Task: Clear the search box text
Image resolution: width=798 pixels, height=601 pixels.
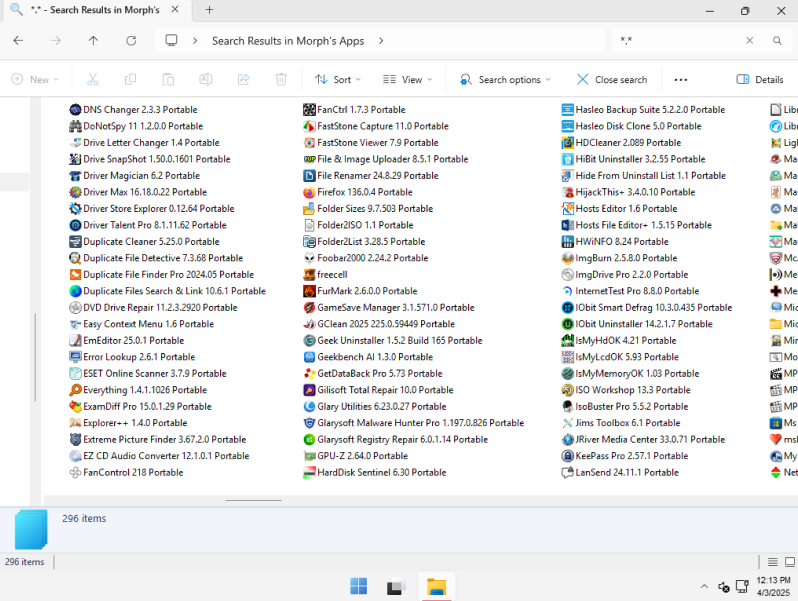Action: pyautogui.click(x=750, y=41)
